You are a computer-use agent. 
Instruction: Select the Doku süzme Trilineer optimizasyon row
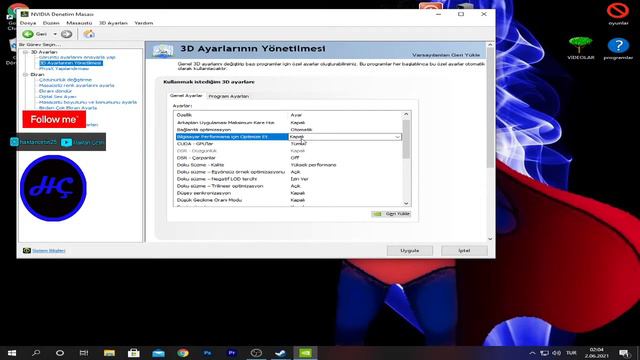point(288,186)
